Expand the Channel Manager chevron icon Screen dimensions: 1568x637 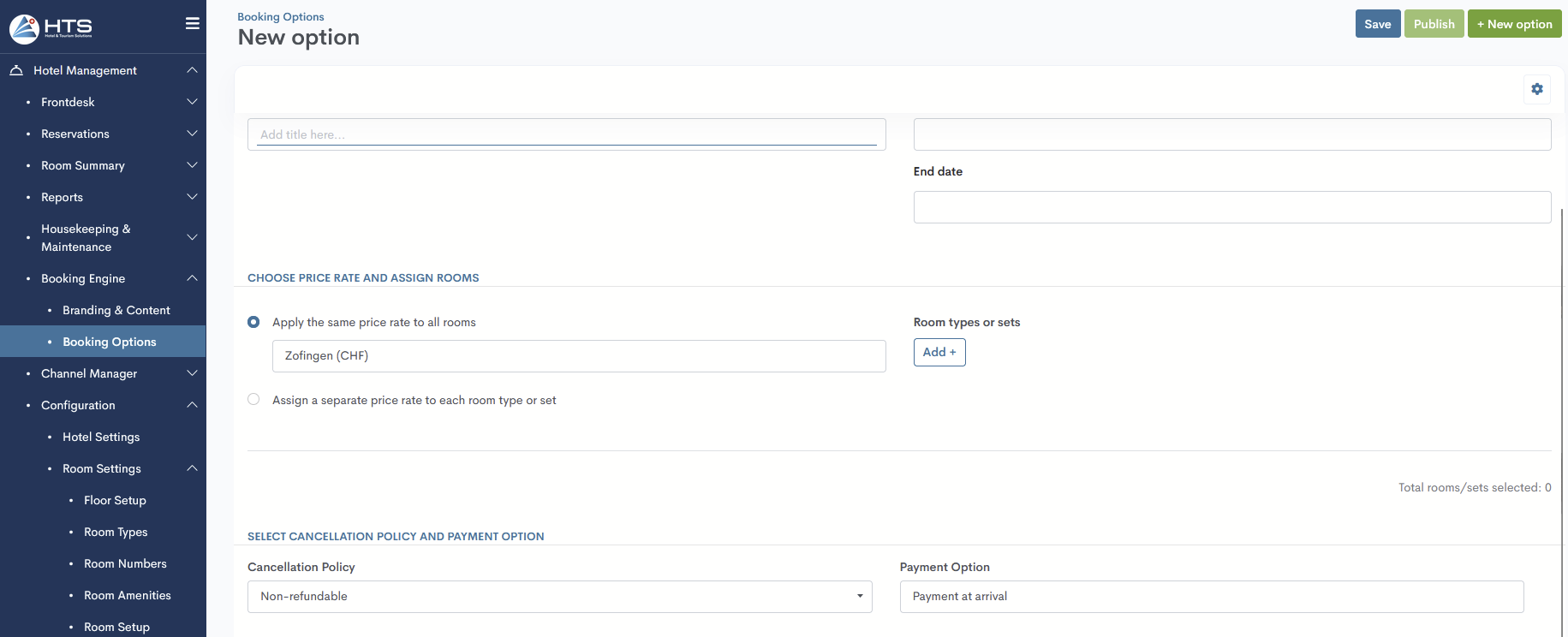(x=192, y=373)
